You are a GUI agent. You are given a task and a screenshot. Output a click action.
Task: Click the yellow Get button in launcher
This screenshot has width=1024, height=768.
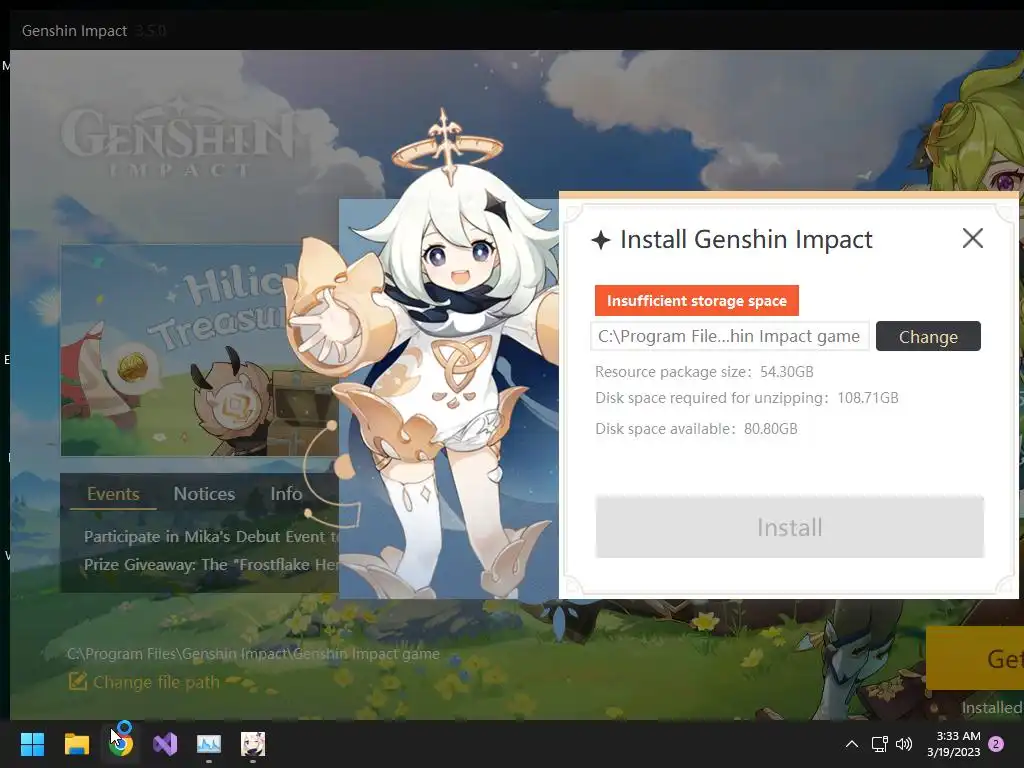(x=974, y=658)
